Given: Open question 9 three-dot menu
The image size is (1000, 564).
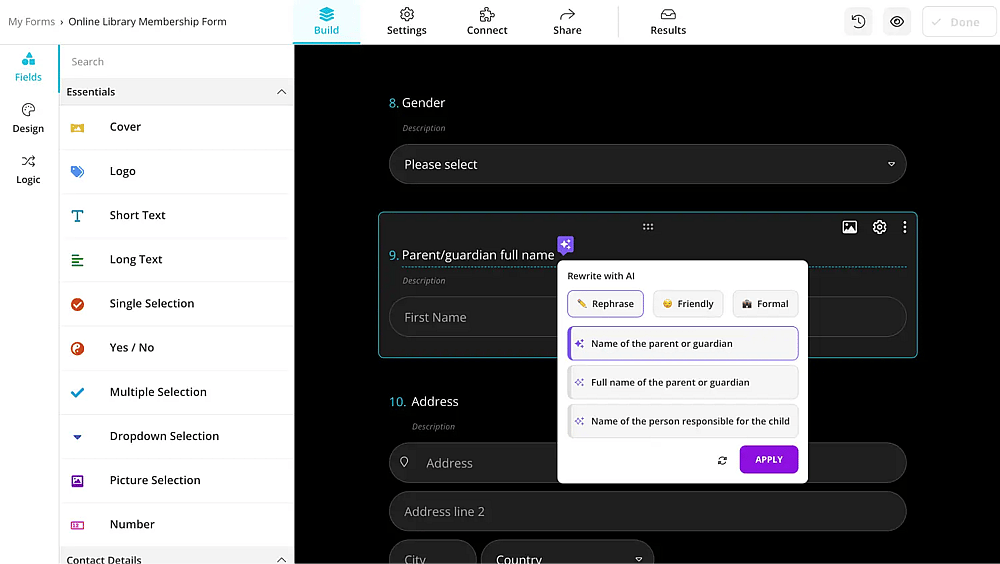Looking at the screenshot, I should 904,226.
